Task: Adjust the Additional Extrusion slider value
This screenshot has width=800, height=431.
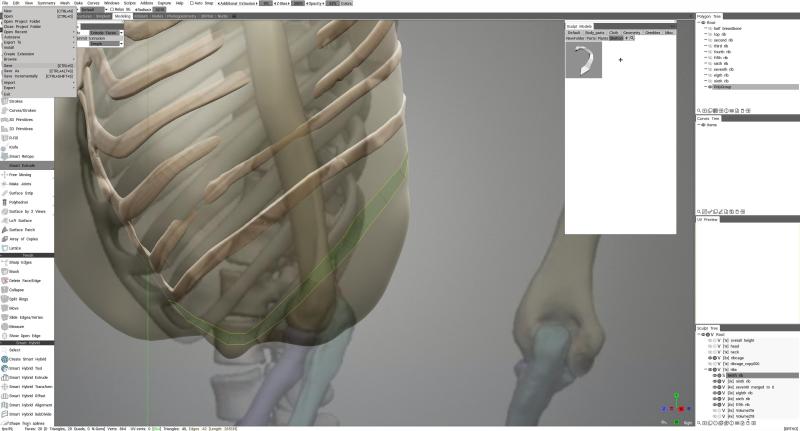Action: tap(265, 3)
